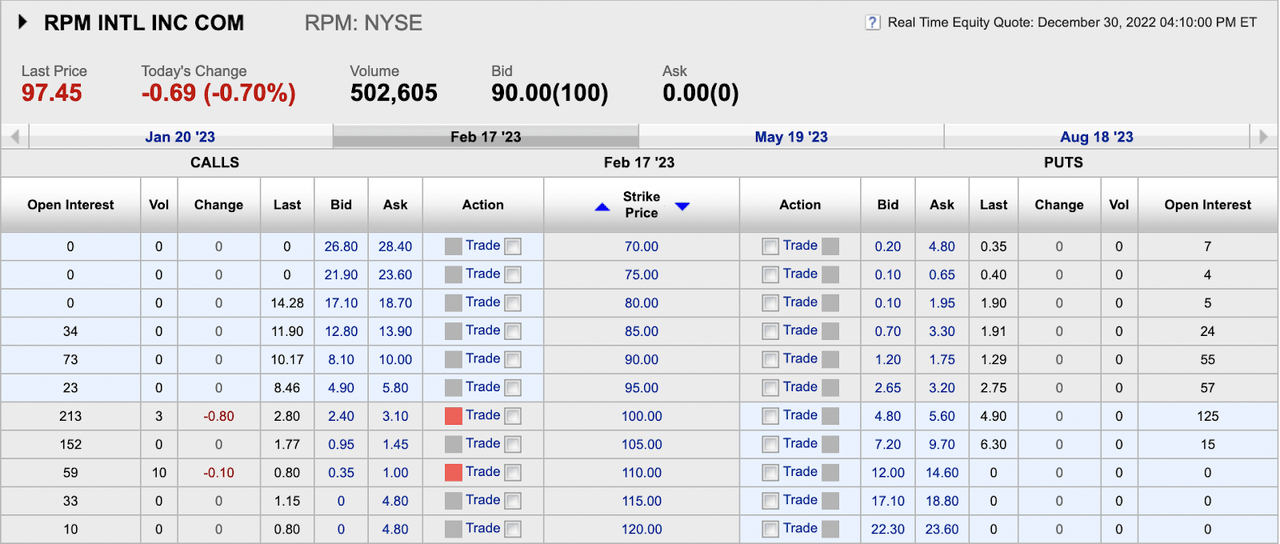Image resolution: width=1280 pixels, height=544 pixels.
Task: Click the put bid 4.80 for strike 100.00
Action: pyautogui.click(x=888, y=416)
